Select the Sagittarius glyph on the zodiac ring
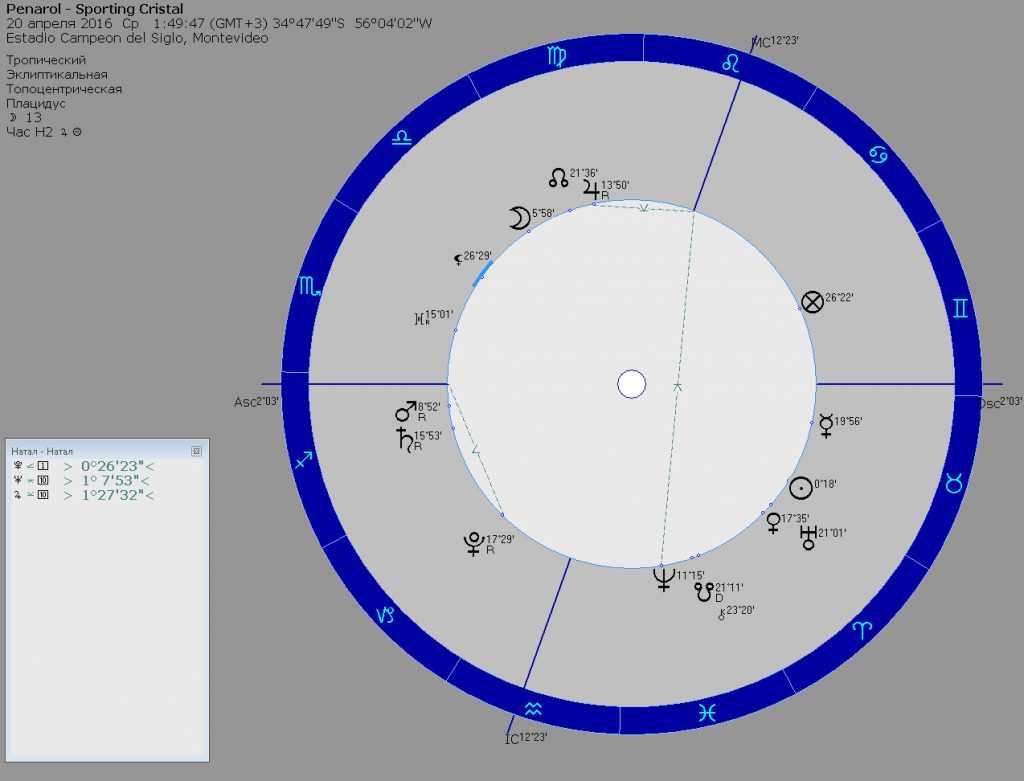 (x=304, y=460)
